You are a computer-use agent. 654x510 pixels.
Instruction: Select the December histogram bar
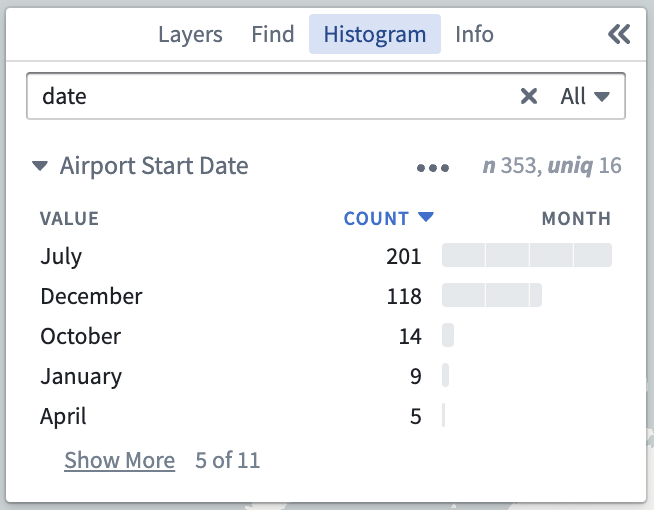(x=492, y=295)
